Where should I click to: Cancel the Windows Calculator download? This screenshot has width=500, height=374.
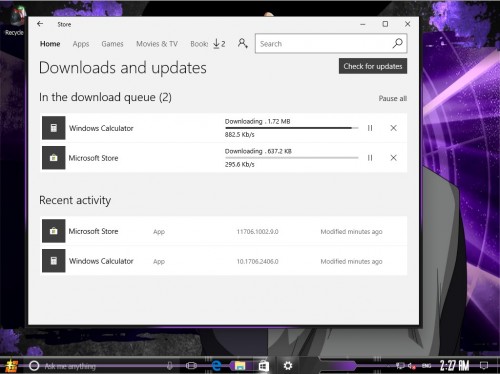(393, 128)
